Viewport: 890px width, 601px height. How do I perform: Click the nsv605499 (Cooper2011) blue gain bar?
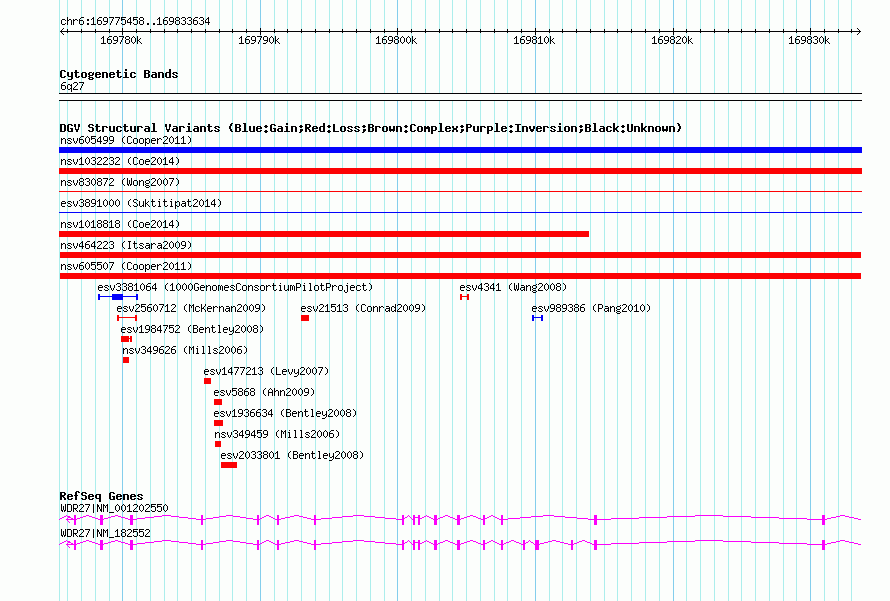[460, 150]
